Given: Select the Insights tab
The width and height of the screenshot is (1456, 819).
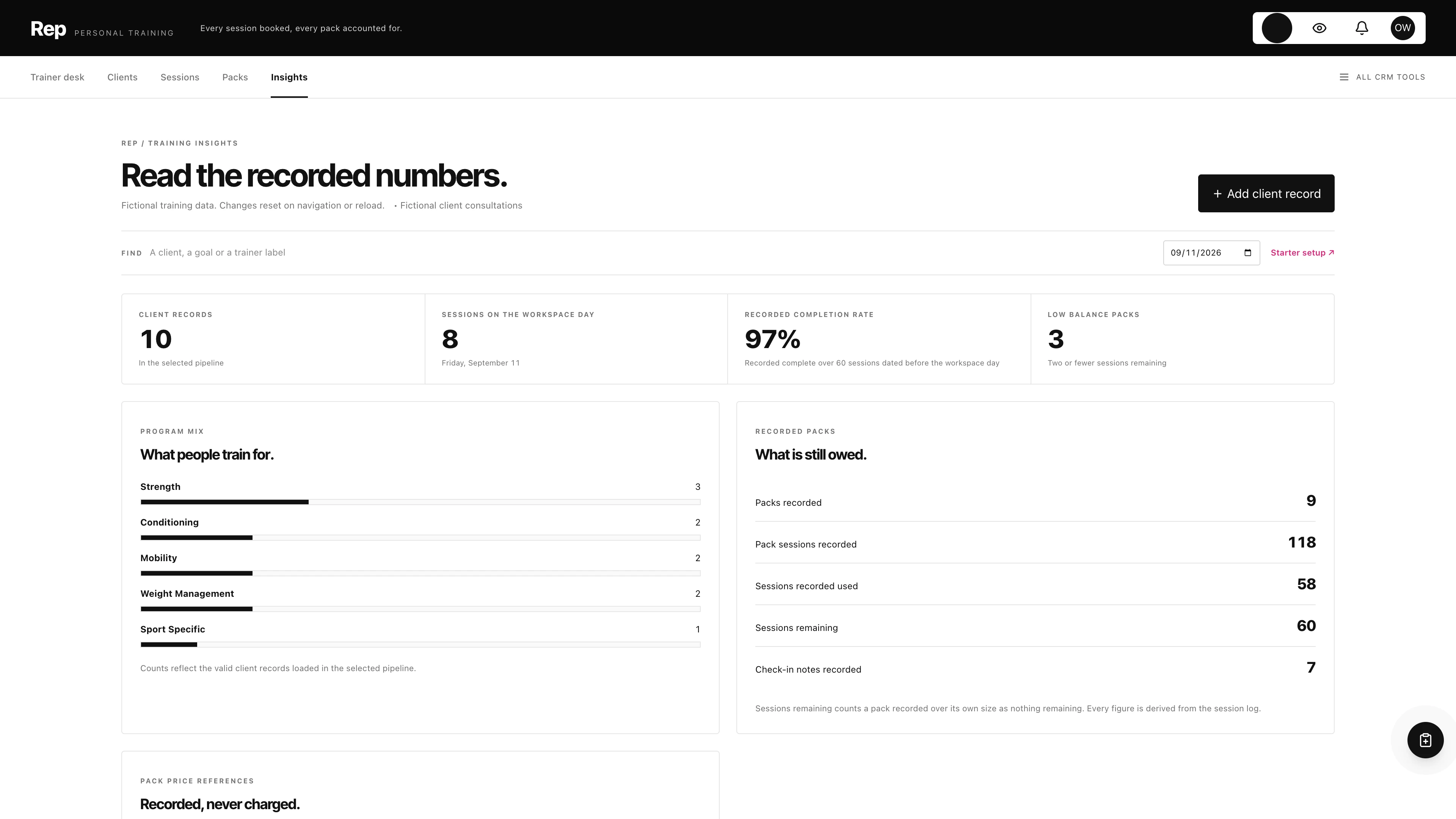Looking at the screenshot, I should click(x=289, y=77).
